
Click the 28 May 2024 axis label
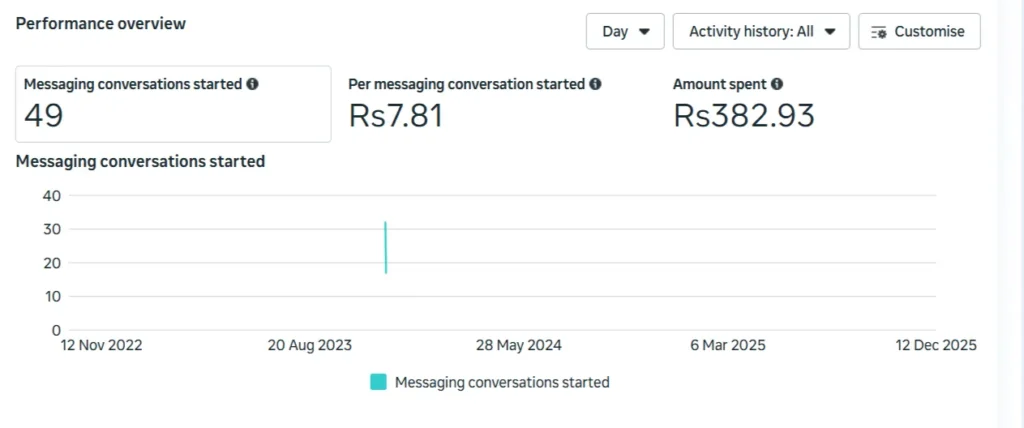519,345
